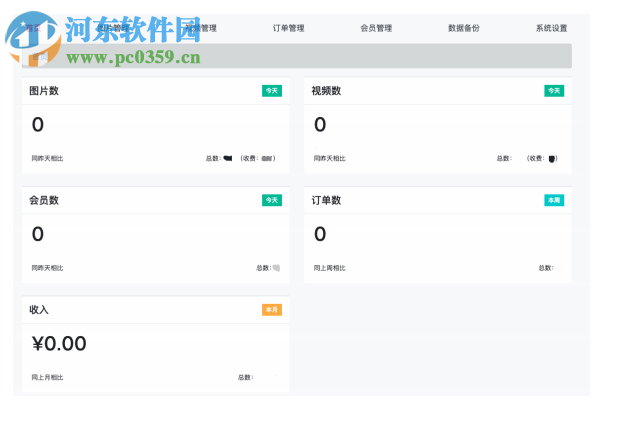This screenshot has width=638, height=421.
Task: Click the 0 count in 会员数 card
Action: pyautogui.click(x=38, y=234)
